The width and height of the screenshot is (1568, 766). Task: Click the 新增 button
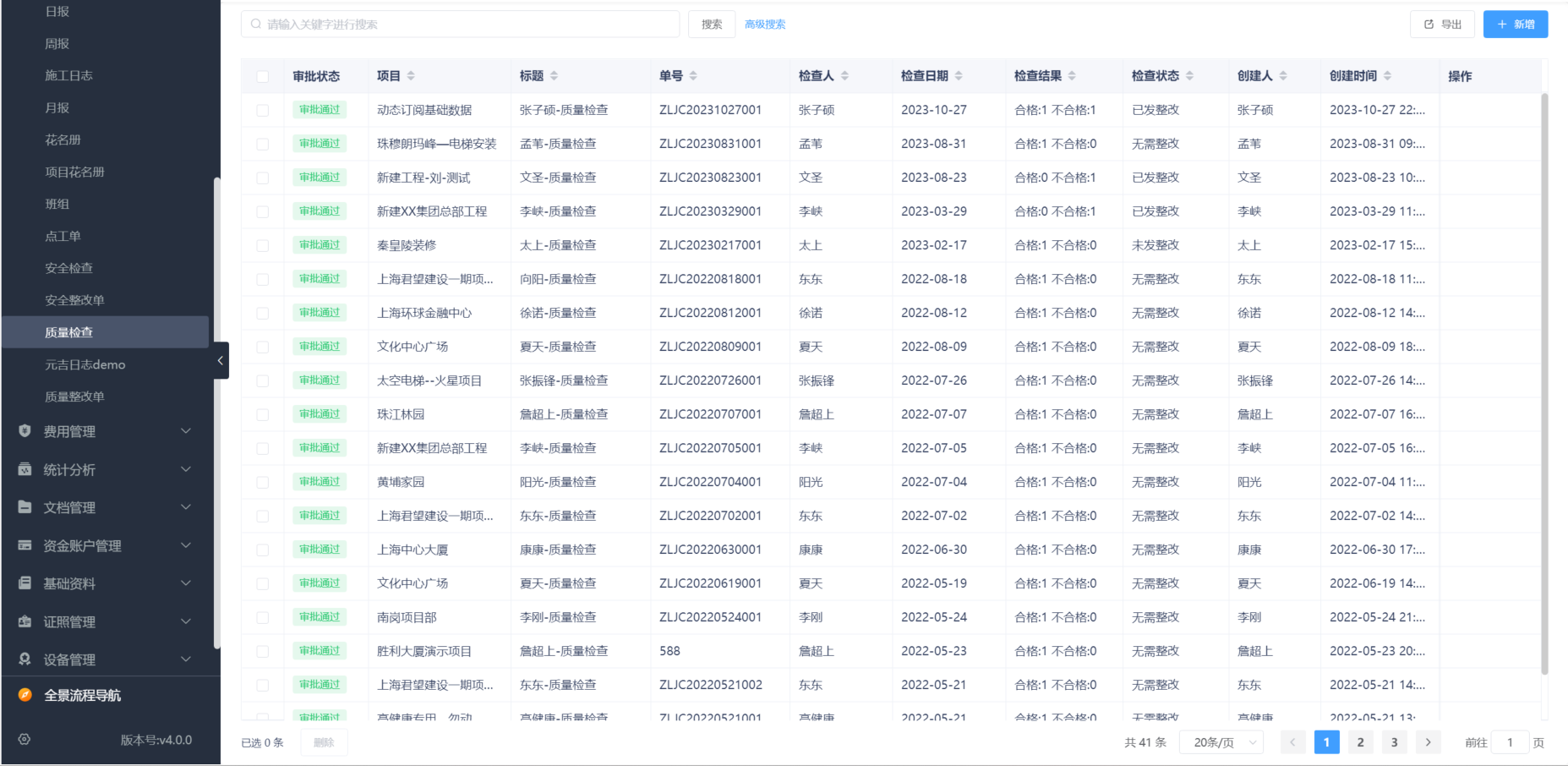1515,24
